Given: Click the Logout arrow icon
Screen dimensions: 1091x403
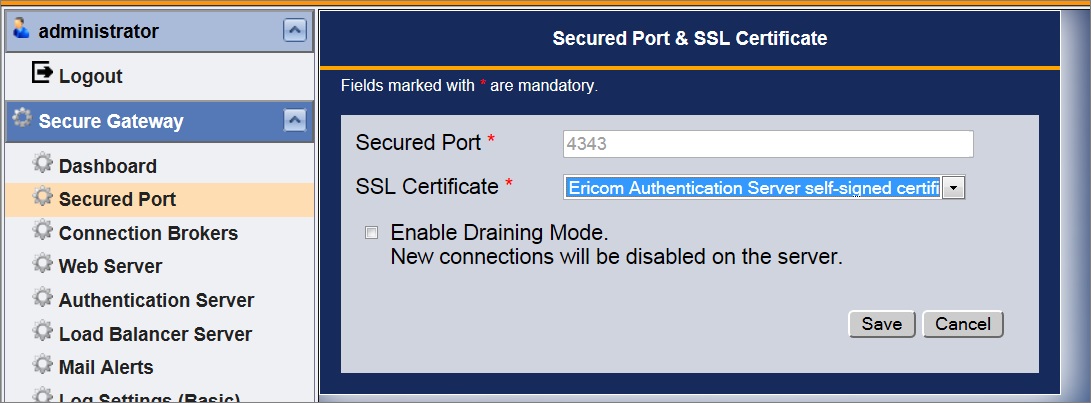Looking at the screenshot, I should pyautogui.click(x=42, y=73).
